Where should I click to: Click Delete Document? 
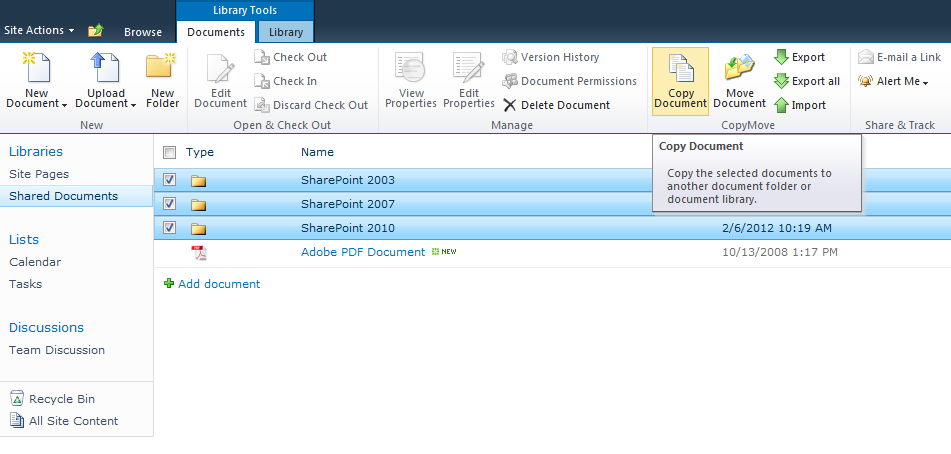click(x=556, y=105)
